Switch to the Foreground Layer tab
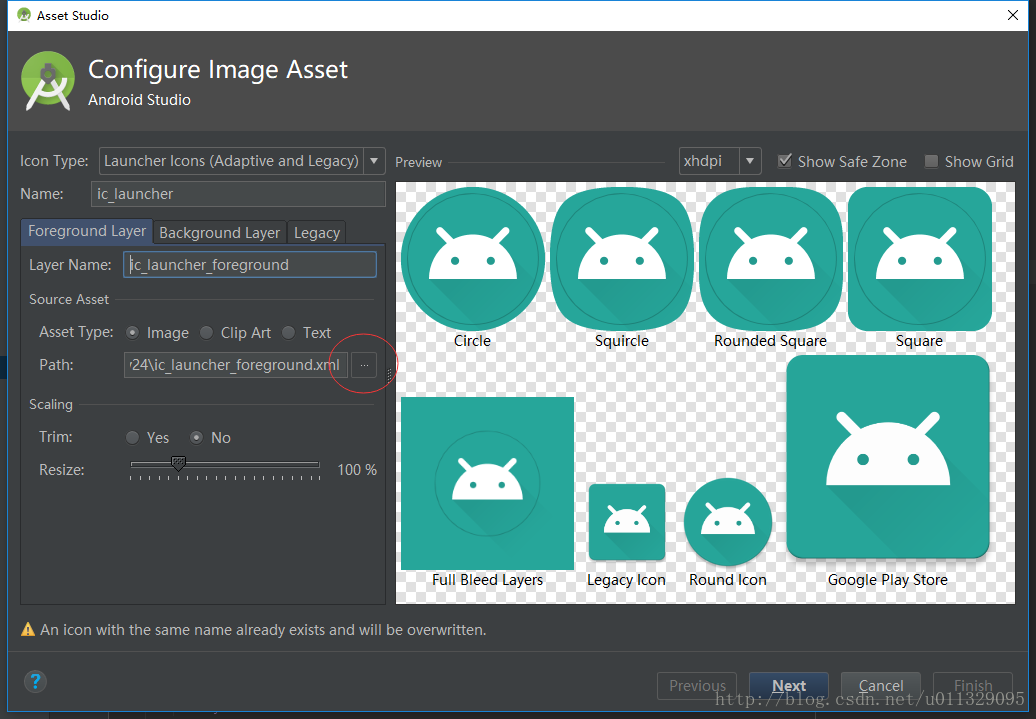Image resolution: width=1036 pixels, height=719 pixels. coord(87,231)
